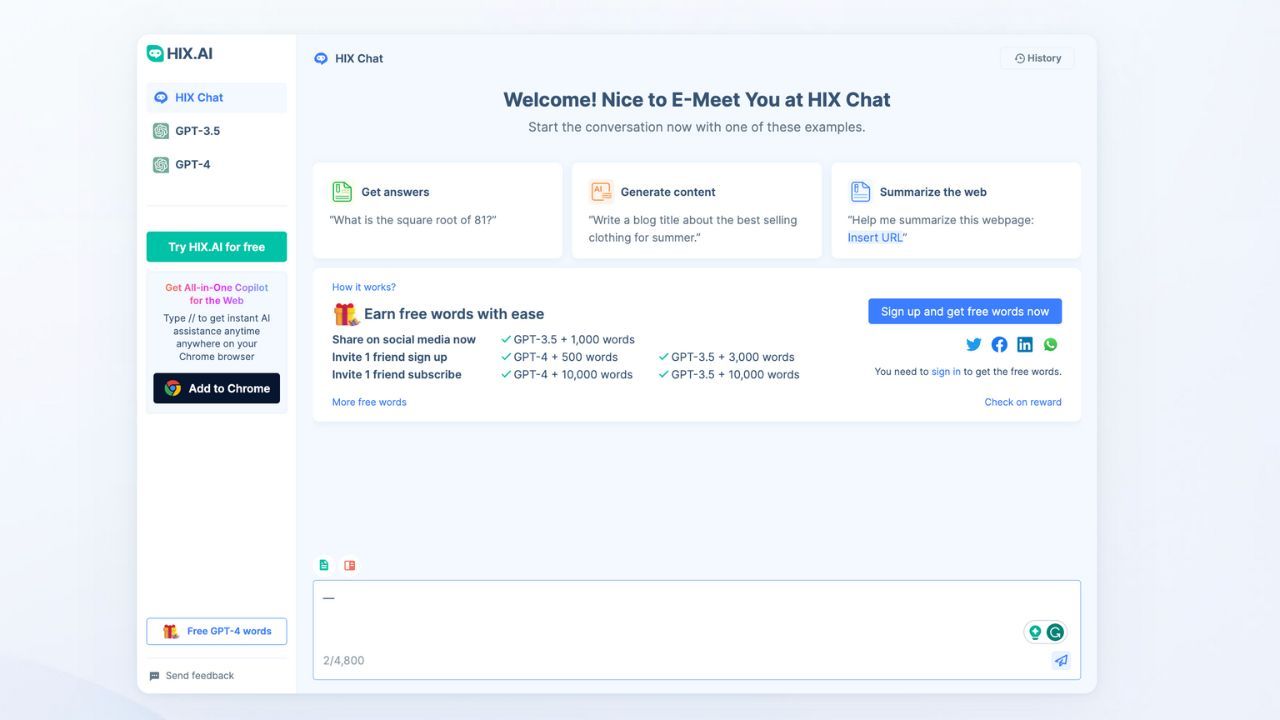Click the Try HIX.AI for free button
The width and height of the screenshot is (1280, 720).
[x=216, y=246]
